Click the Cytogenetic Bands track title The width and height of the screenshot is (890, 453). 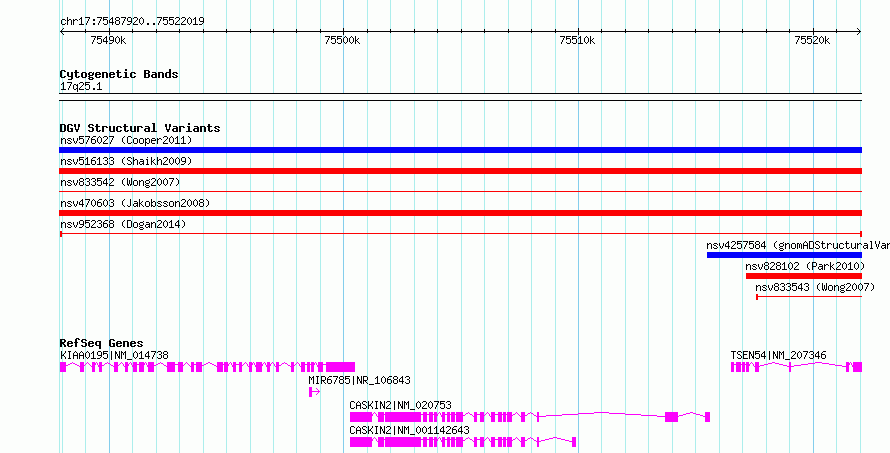(119, 74)
